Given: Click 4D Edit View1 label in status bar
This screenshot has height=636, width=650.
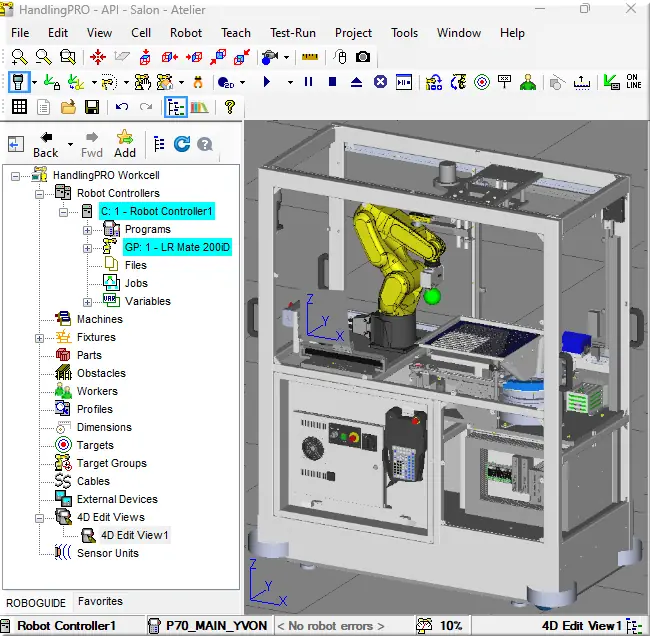Looking at the screenshot, I should pos(582,625).
